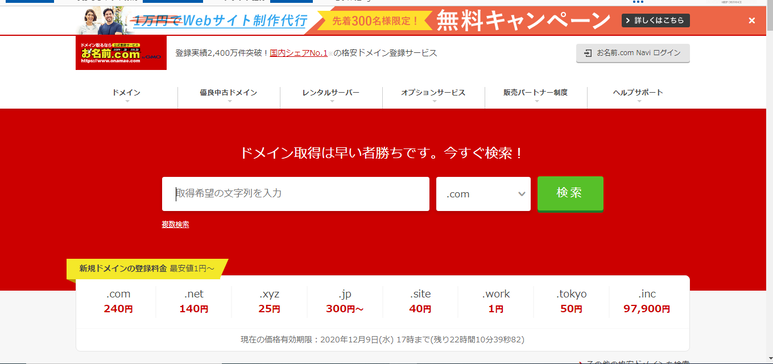Image resolution: width=773 pixels, height=364 pixels.
Task: Focus the domain name search field
Action: (x=295, y=194)
